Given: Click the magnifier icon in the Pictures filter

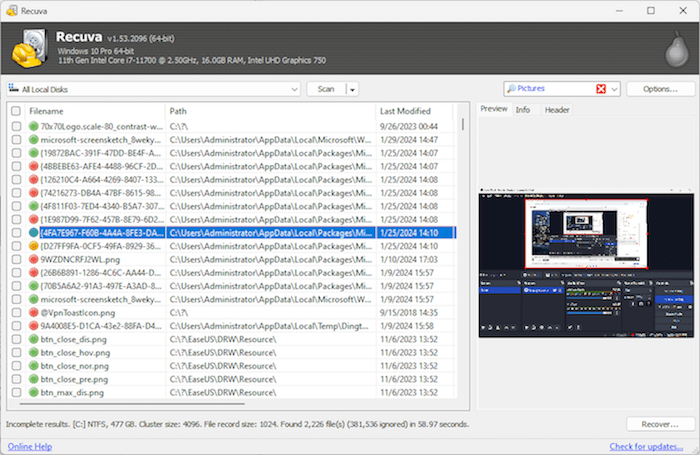Looking at the screenshot, I should (511, 88).
